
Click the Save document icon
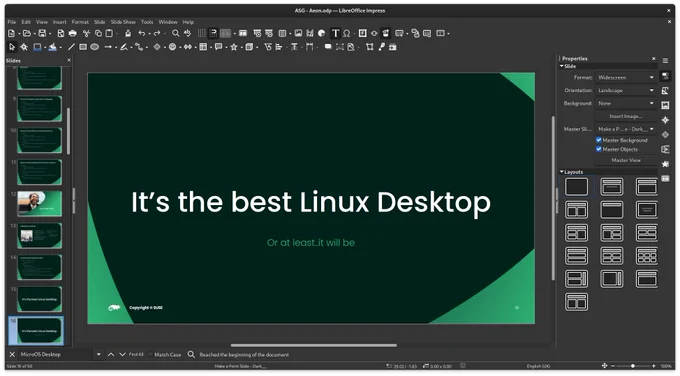point(42,33)
